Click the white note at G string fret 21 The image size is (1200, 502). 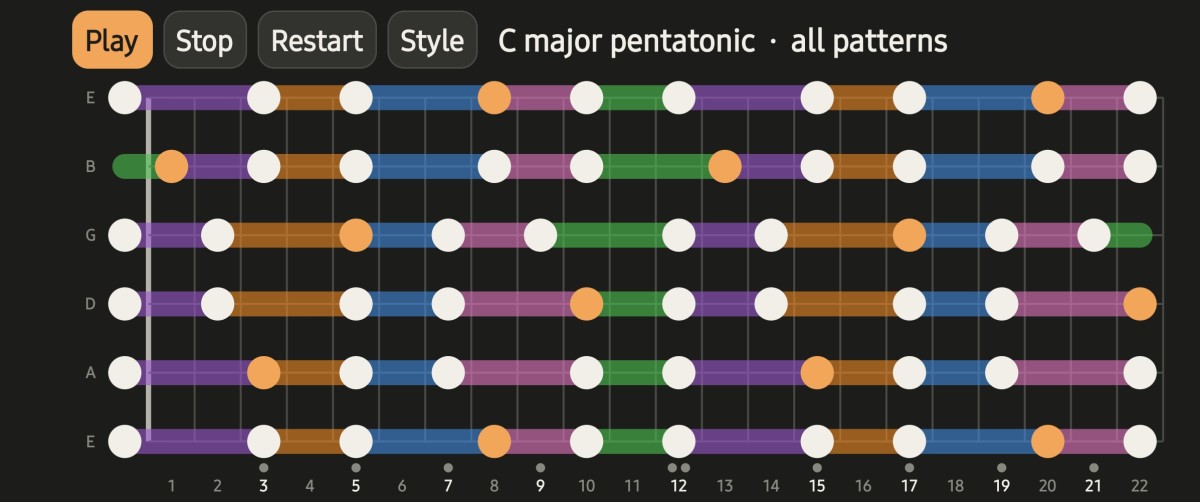1094,235
